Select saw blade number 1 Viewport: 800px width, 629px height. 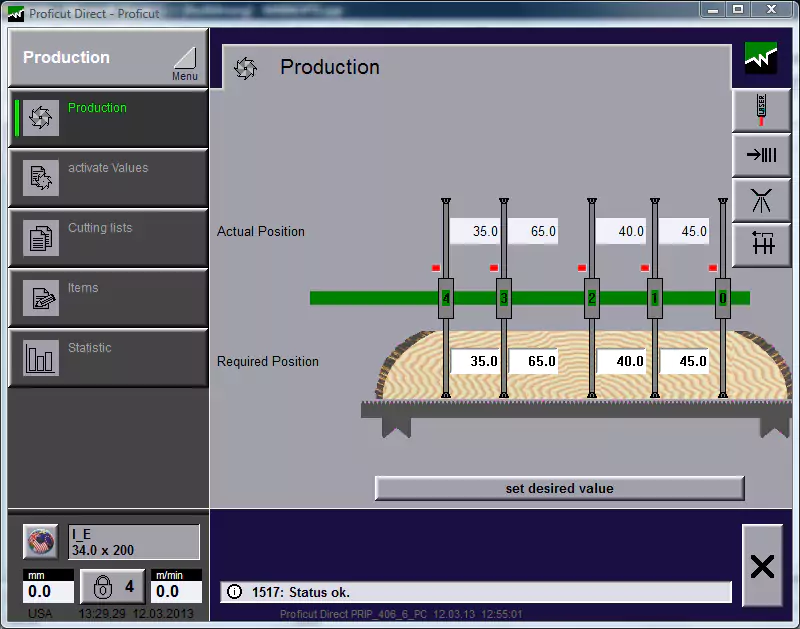pyautogui.click(x=655, y=298)
